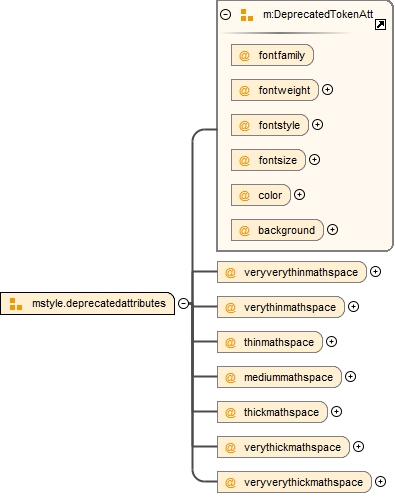
Task: Select the fontweight attribute
Action: coord(275,90)
